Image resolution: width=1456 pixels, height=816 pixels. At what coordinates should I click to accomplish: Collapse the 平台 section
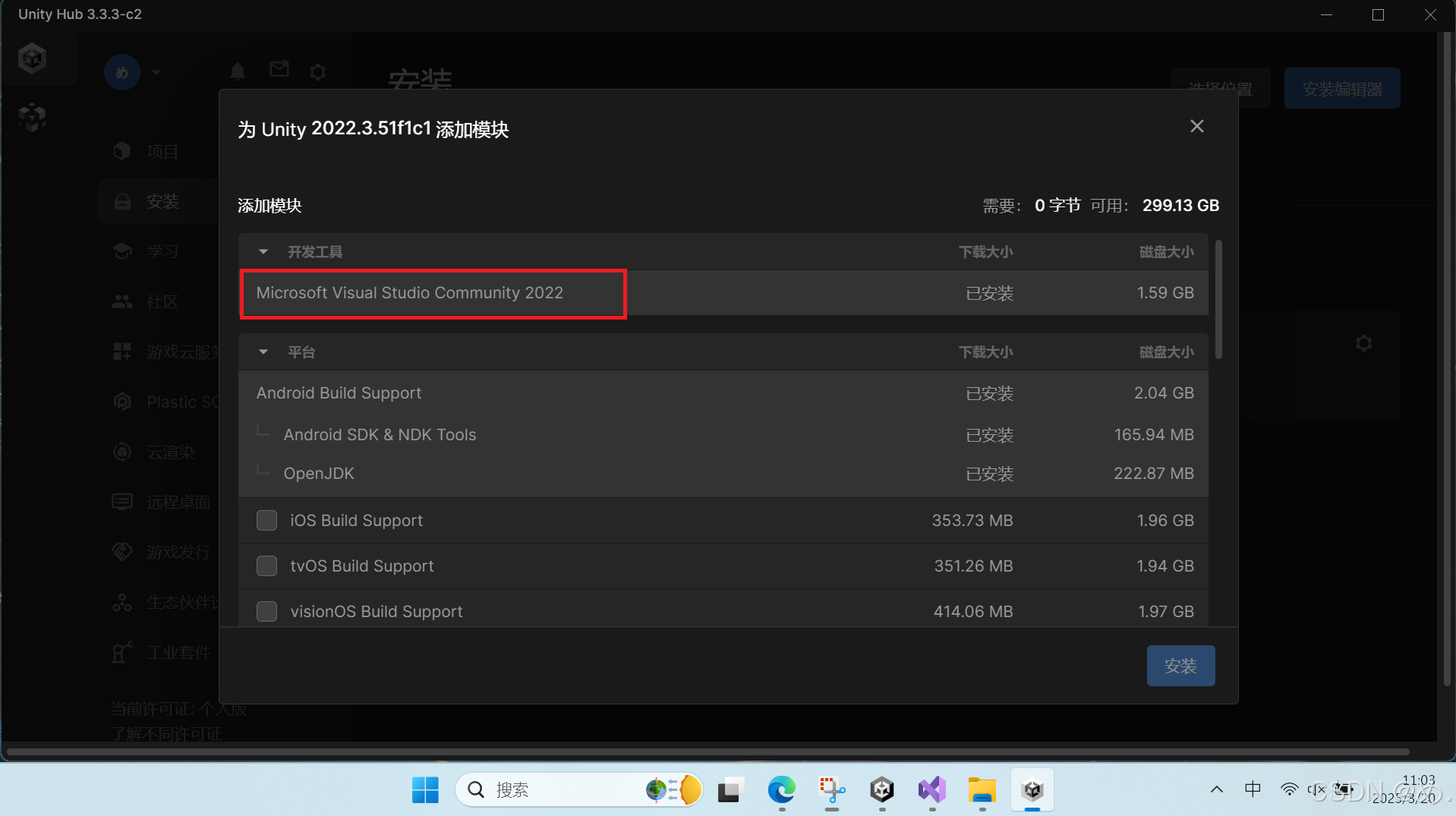[x=263, y=351]
